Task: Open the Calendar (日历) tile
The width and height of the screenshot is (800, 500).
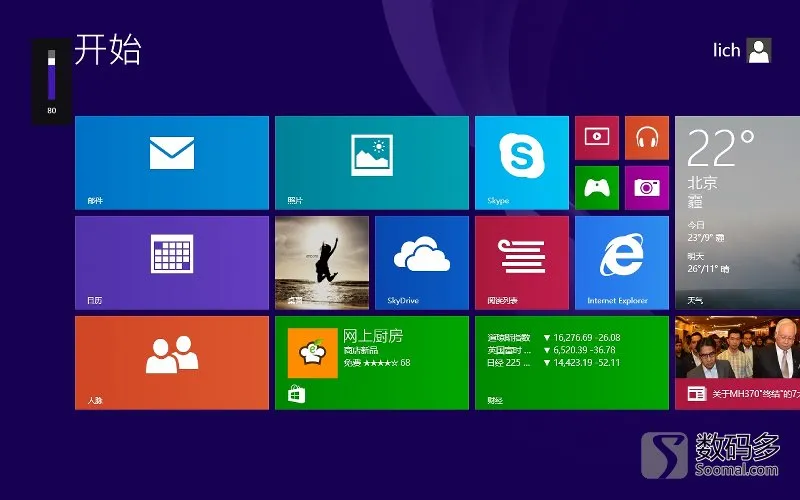Action: (172, 263)
